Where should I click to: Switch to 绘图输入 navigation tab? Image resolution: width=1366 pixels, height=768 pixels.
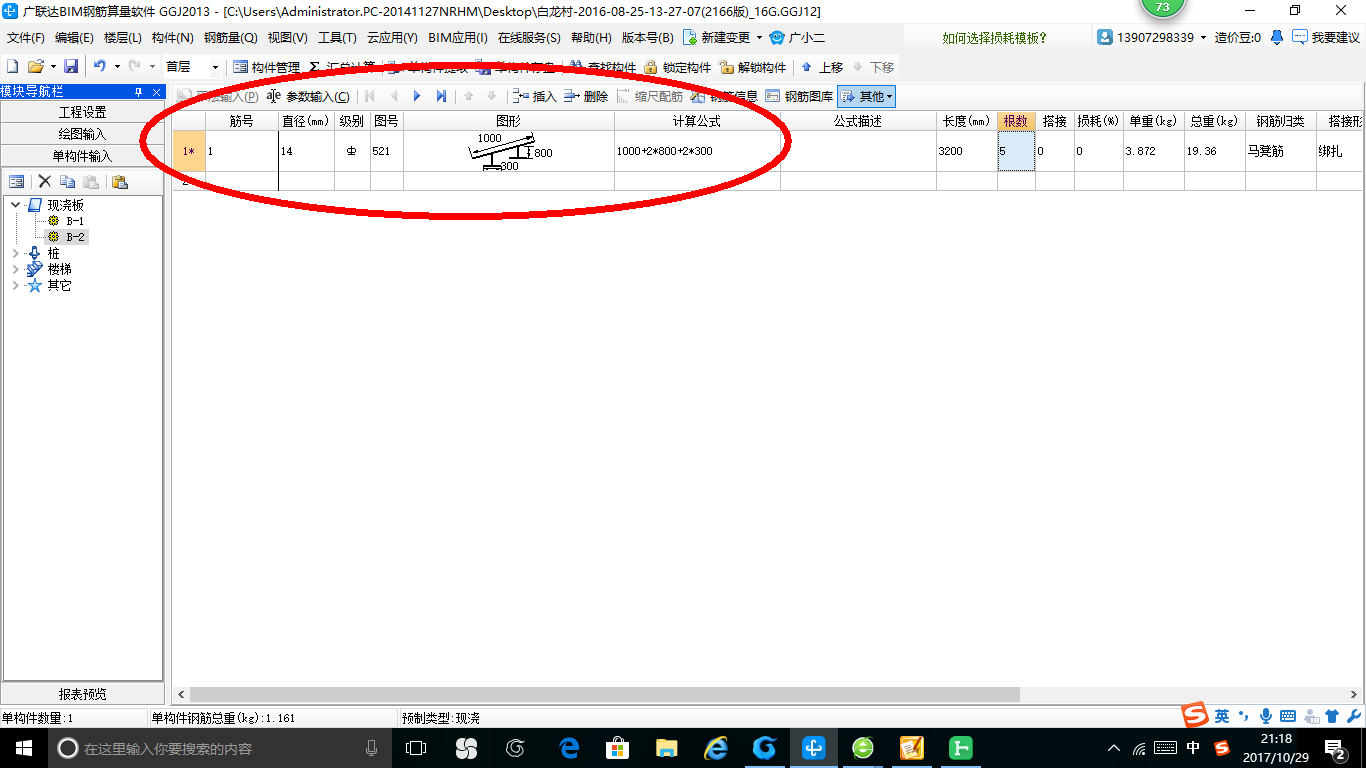pos(82,134)
